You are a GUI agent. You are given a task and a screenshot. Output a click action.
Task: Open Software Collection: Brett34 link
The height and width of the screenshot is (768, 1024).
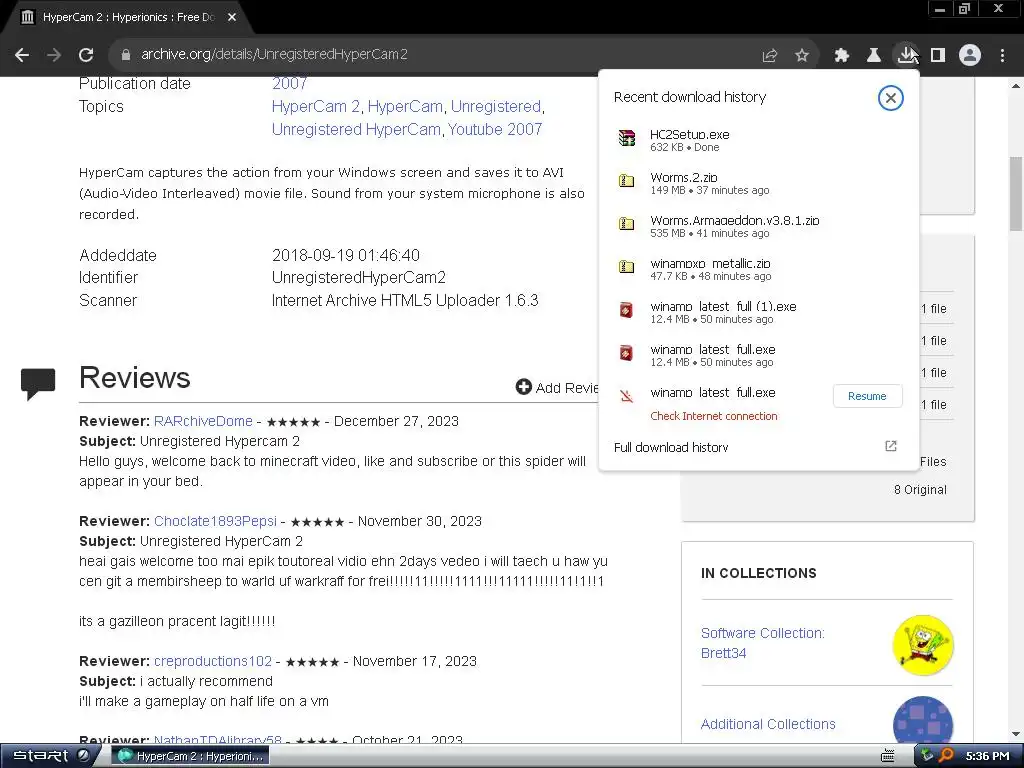(762, 643)
